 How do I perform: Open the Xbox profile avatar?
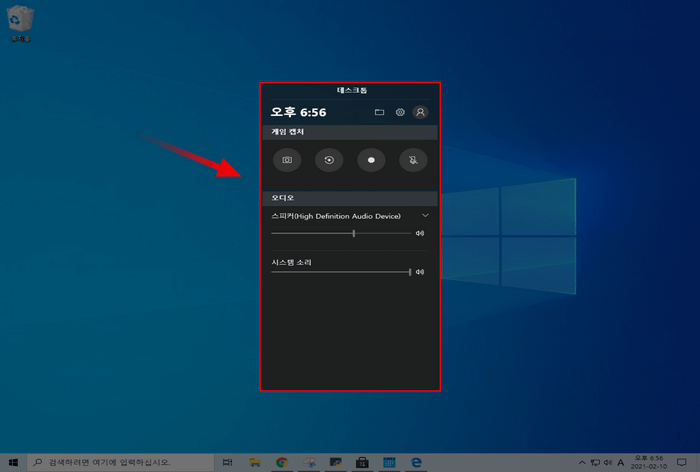coord(420,112)
